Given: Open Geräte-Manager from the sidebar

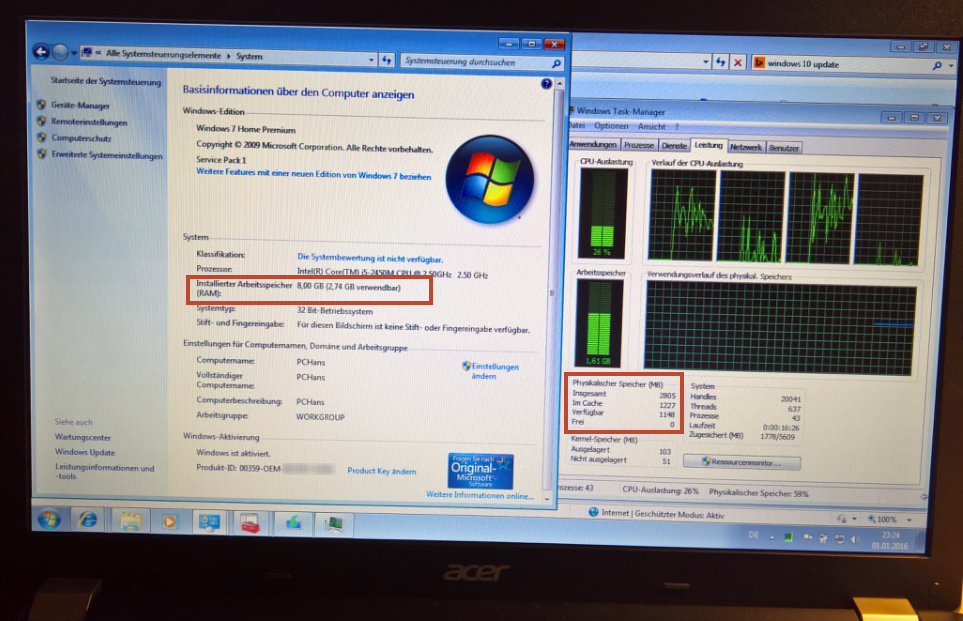Looking at the screenshot, I should click(80, 105).
